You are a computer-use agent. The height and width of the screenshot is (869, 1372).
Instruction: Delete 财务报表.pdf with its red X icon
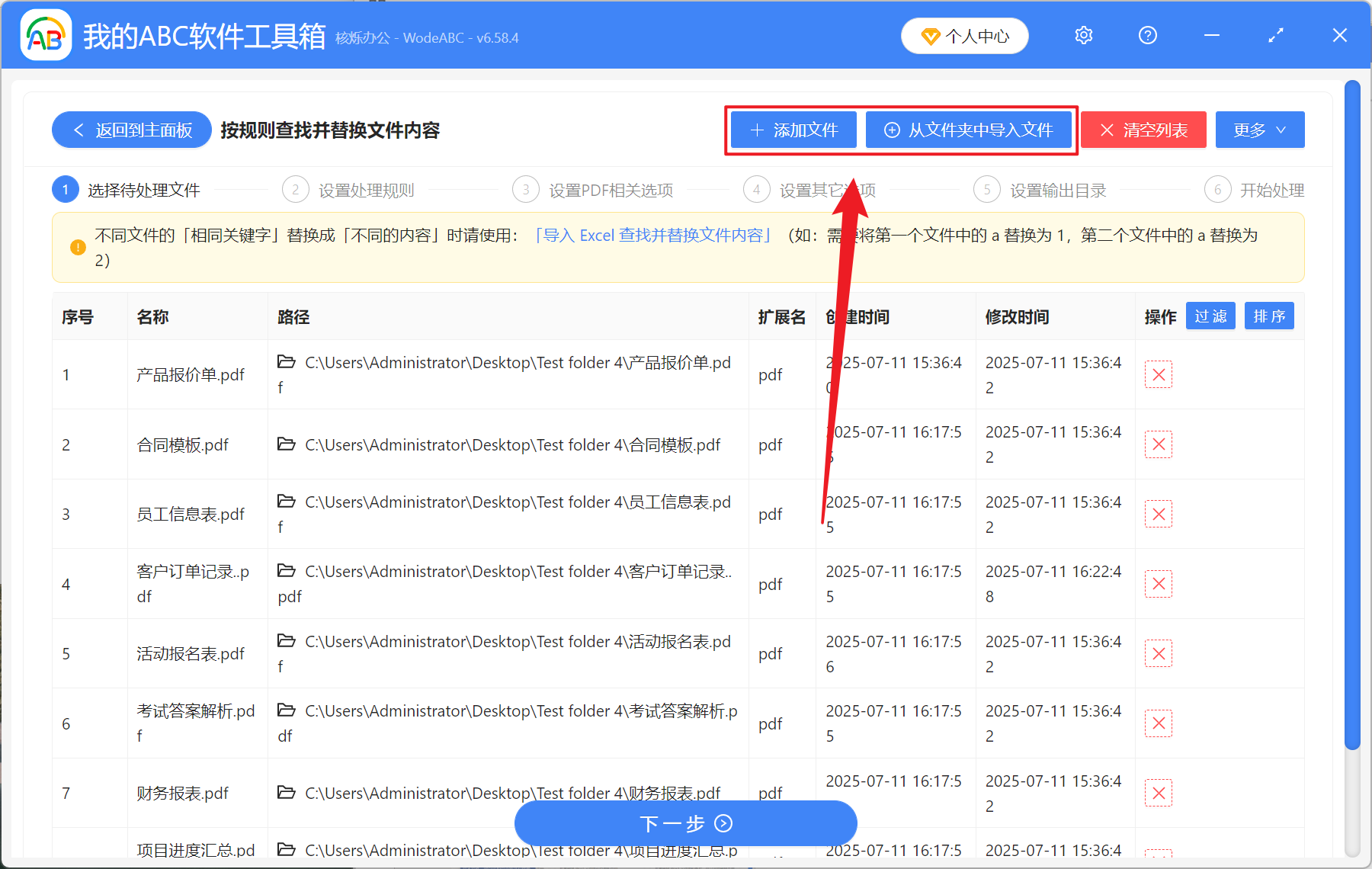1158,793
